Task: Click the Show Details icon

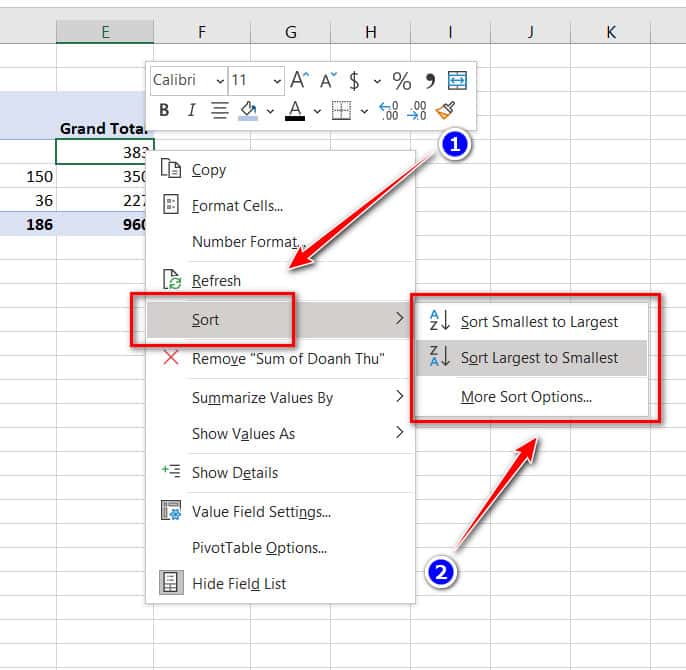Action: coord(171,471)
